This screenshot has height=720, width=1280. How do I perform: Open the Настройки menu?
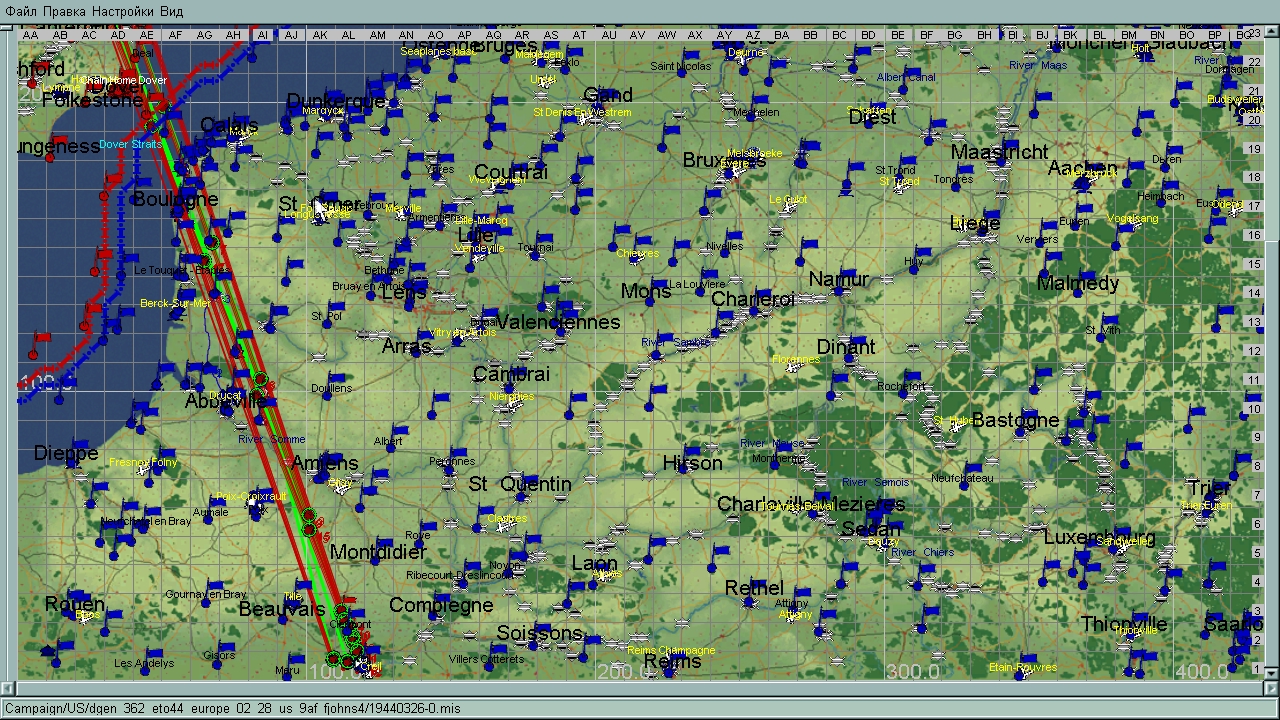(123, 11)
